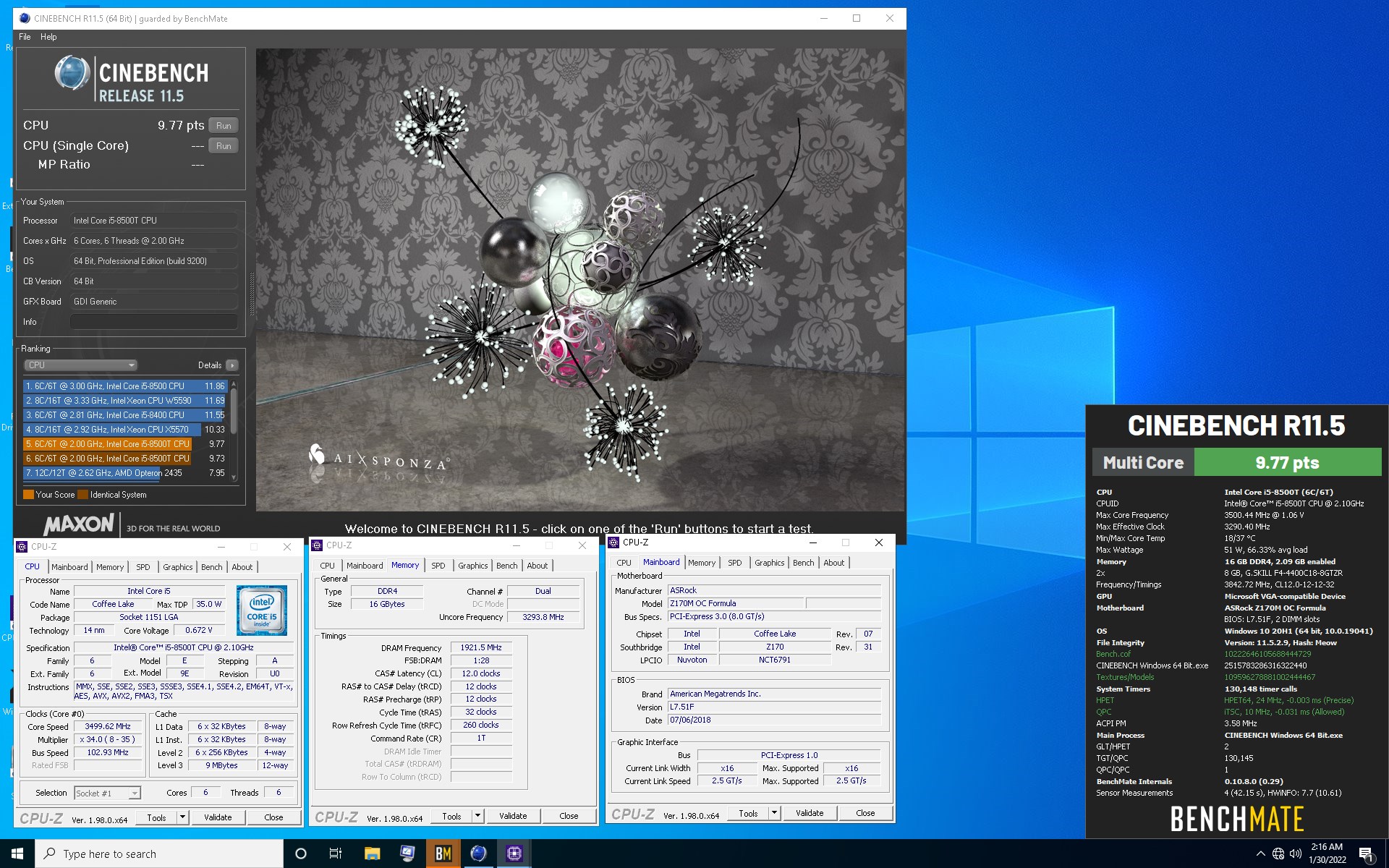Click Tools button in left CPU-Z window

[x=156, y=817]
